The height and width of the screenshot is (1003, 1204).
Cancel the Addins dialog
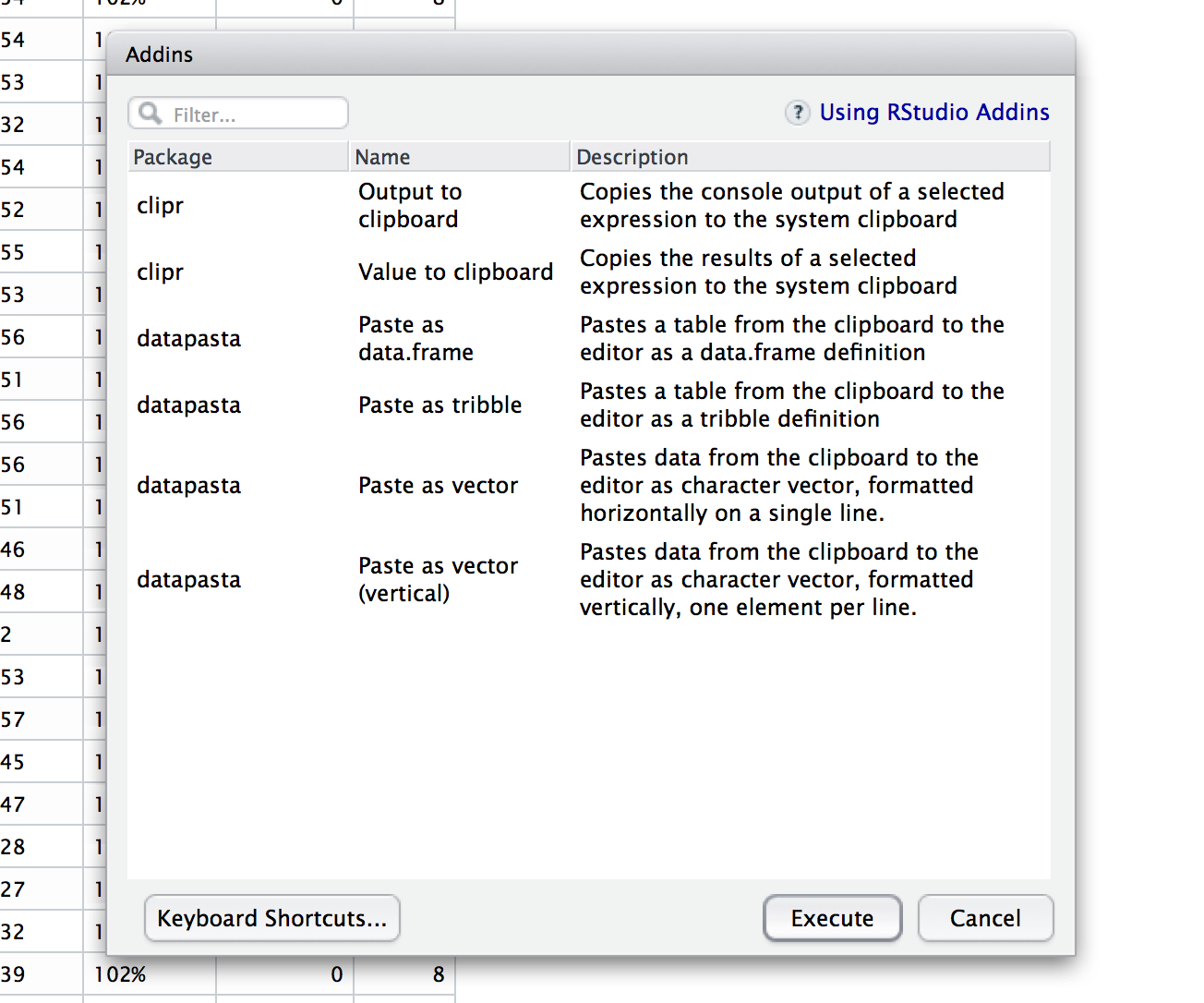click(985, 918)
